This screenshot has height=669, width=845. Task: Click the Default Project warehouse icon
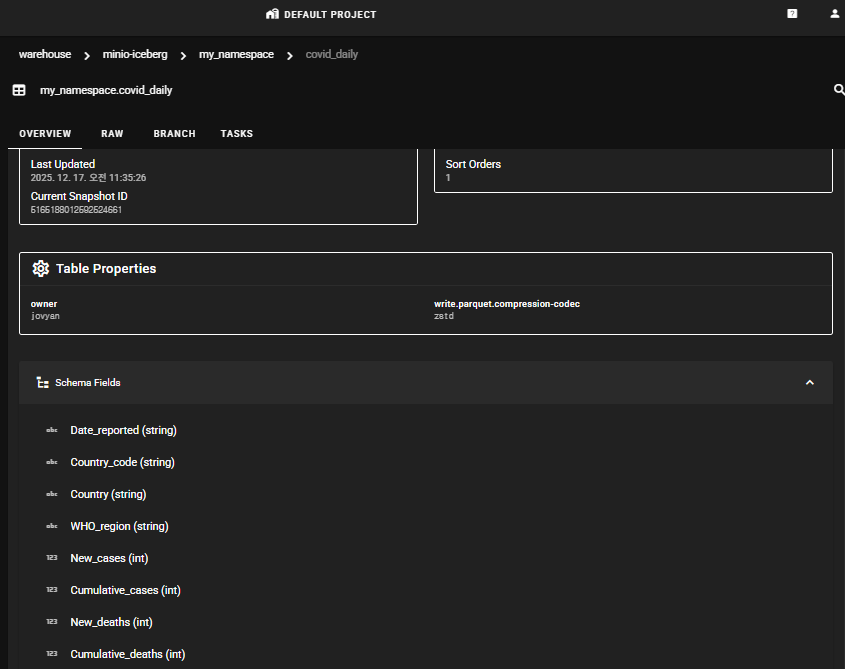click(x=272, y=14)
